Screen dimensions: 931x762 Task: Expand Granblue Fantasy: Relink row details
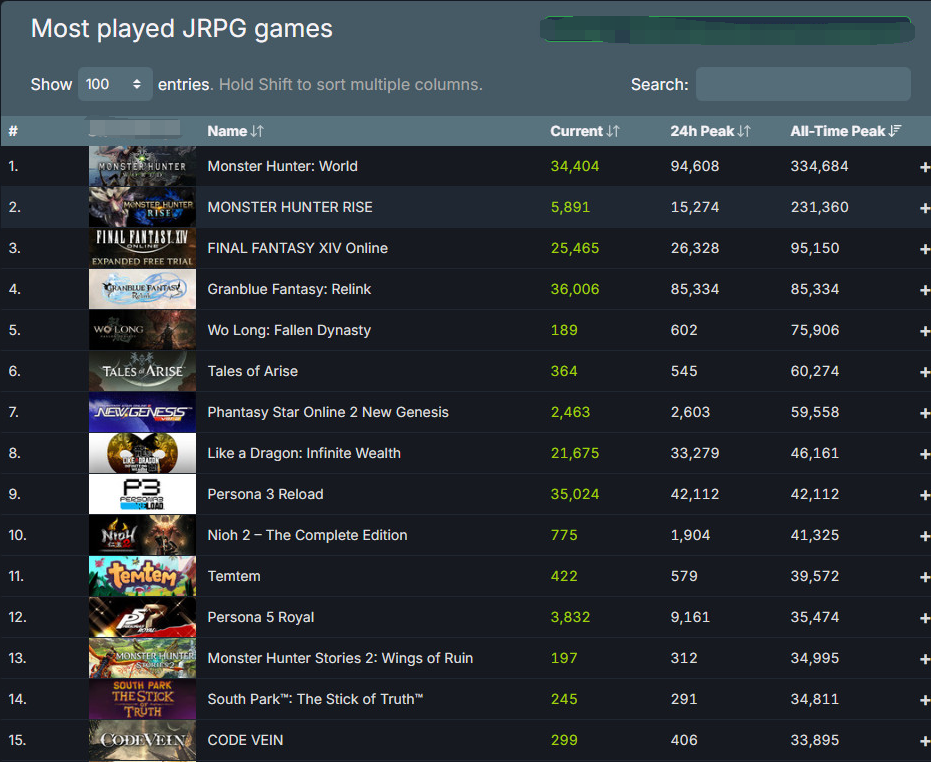tap(924, 290)
